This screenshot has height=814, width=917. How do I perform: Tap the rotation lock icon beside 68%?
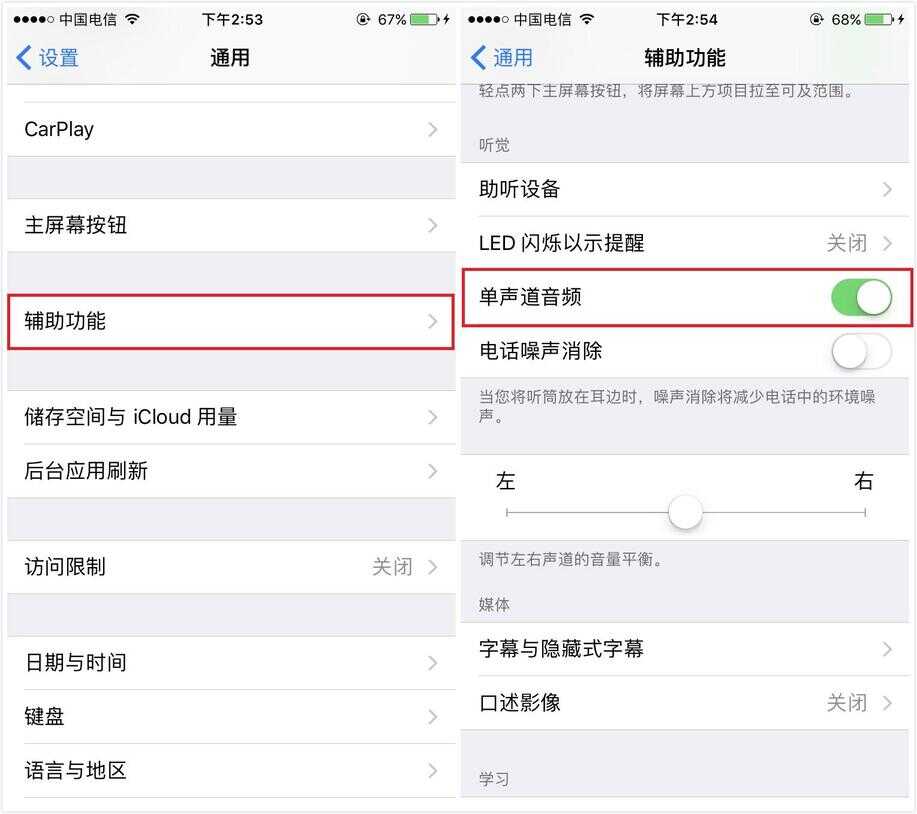(x=816, y=19)
